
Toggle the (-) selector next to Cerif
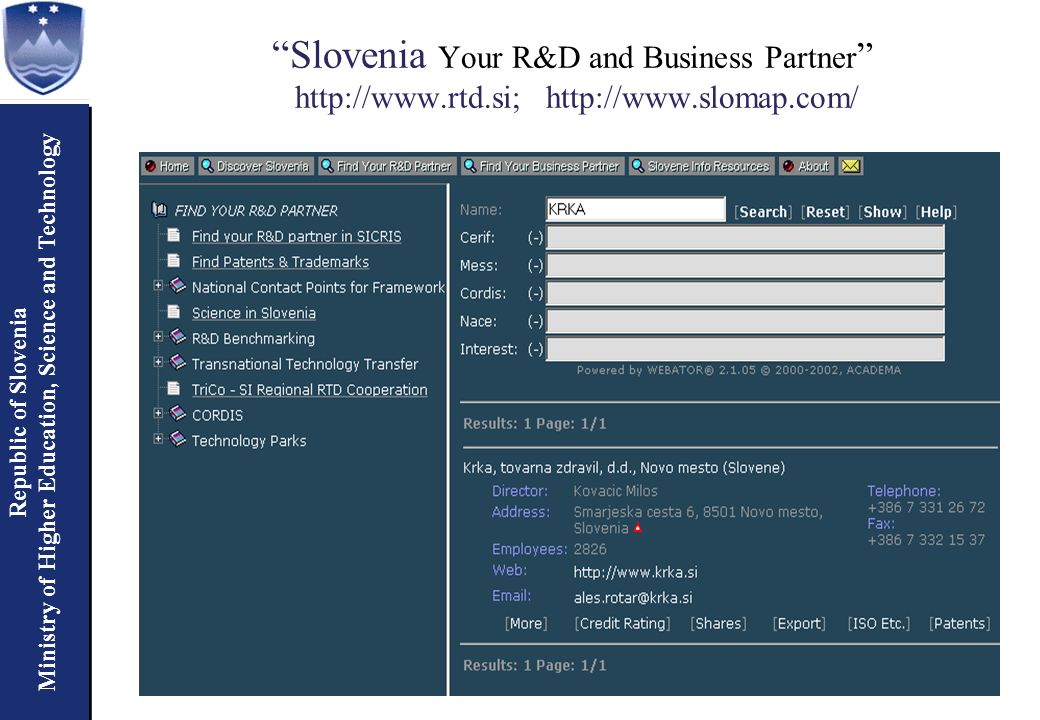(x=535, y=237)
